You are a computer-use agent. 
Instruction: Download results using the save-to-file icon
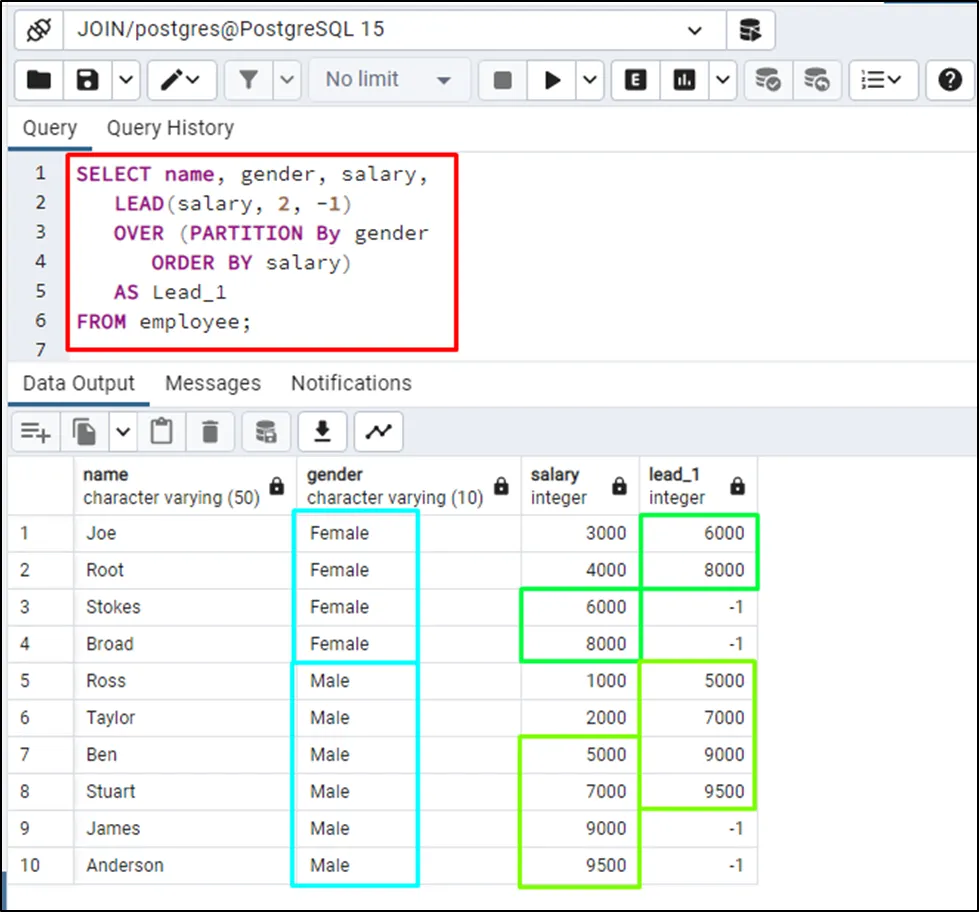click(x=322, y=431)
